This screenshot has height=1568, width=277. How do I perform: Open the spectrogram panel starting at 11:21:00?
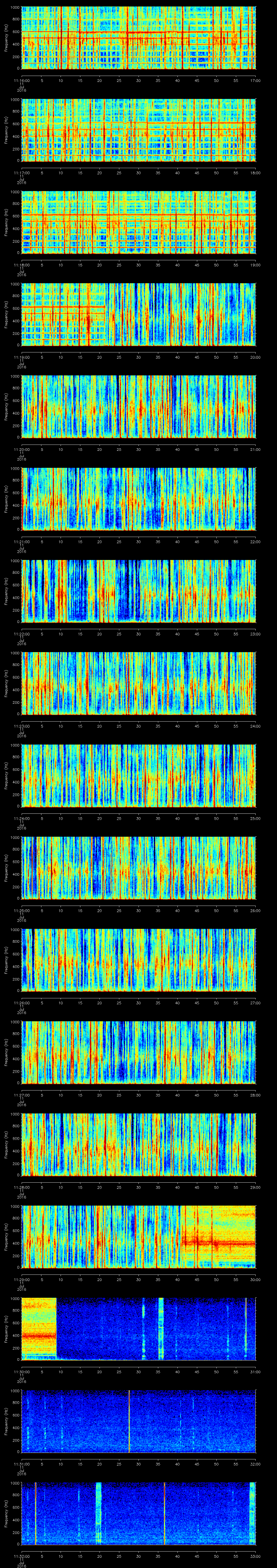[139, 499]
